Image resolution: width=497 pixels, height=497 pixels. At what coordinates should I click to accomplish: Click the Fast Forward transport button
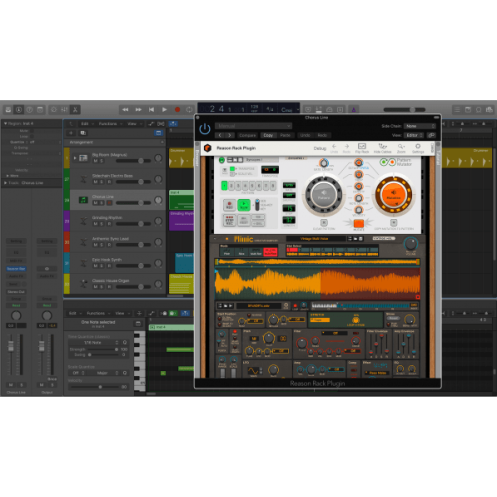coord(138,110)
